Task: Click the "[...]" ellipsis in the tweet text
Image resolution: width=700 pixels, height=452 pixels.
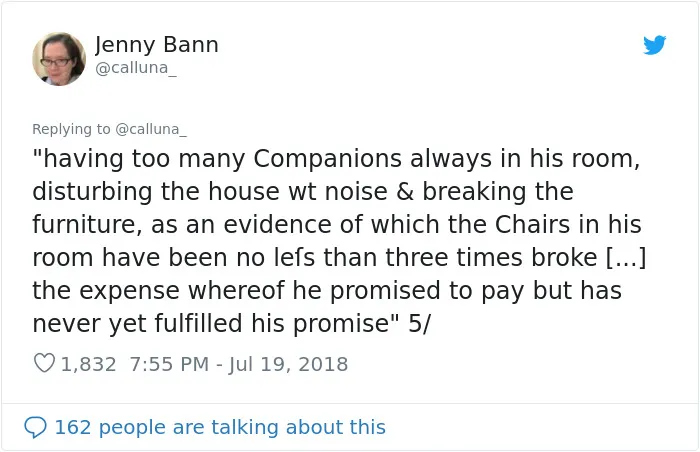Action: pyautogui.click(x=626, y=257)
